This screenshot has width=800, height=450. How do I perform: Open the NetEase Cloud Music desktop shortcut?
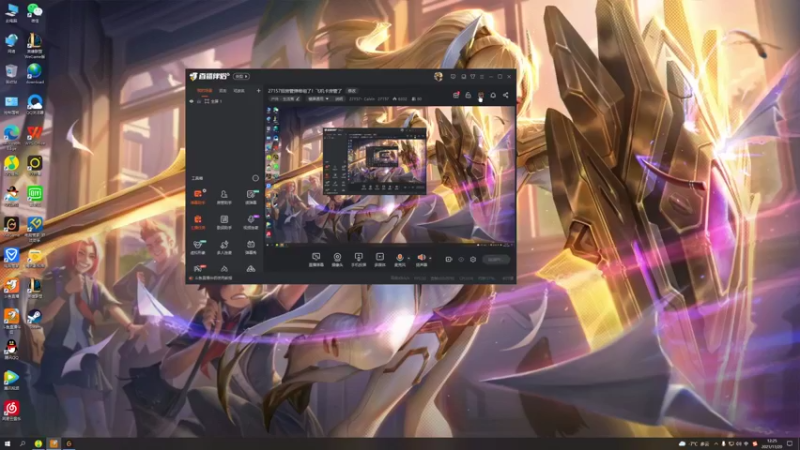tap(11, 410)
